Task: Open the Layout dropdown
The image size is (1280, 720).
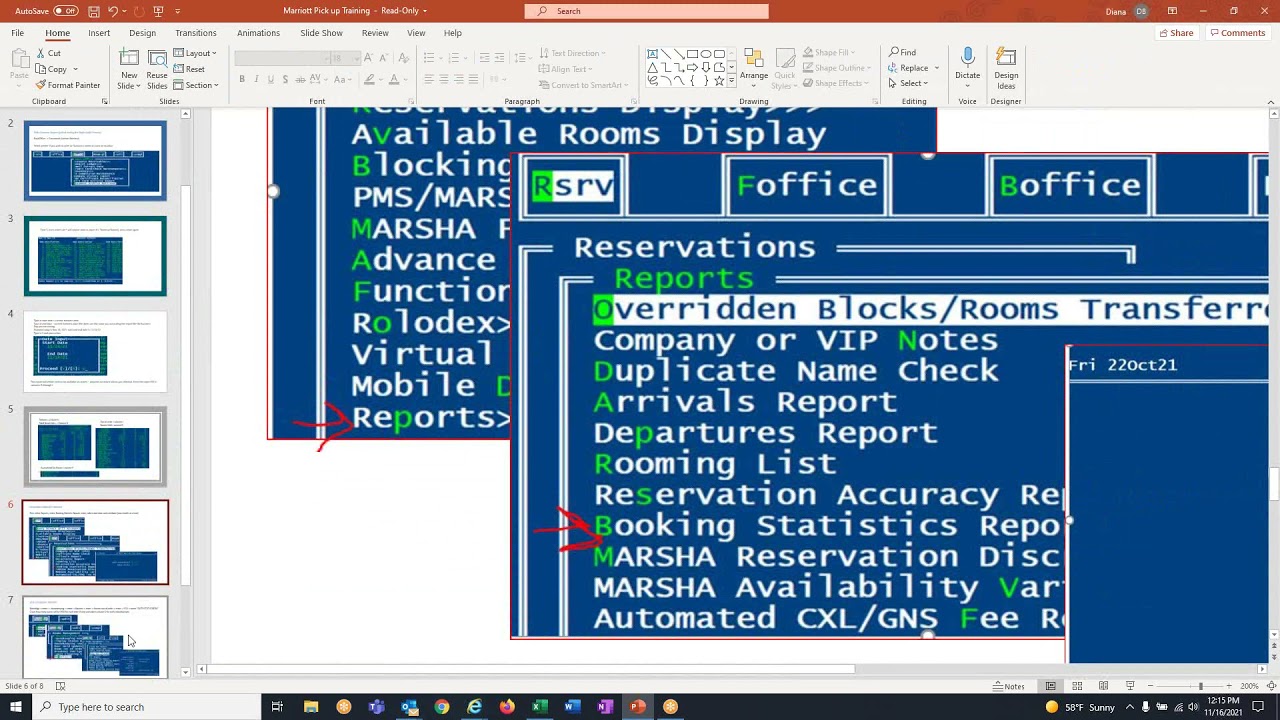Action: point(196,53)
